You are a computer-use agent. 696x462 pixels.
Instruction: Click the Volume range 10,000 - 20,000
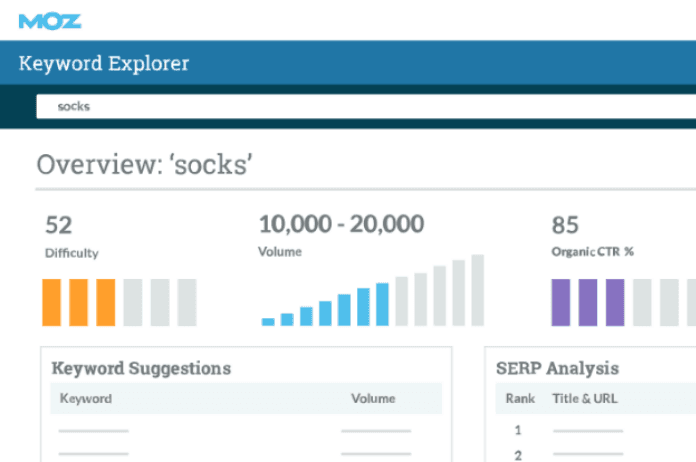pyautogui.click(x=341, y=224)
